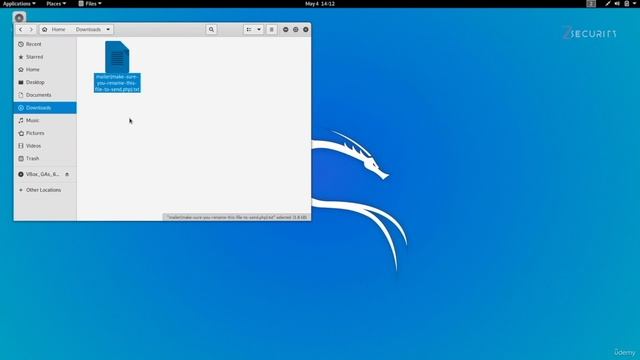
Task: Open Documents in the sidebar
Action: pyautogui.click(x=45, y=95)
